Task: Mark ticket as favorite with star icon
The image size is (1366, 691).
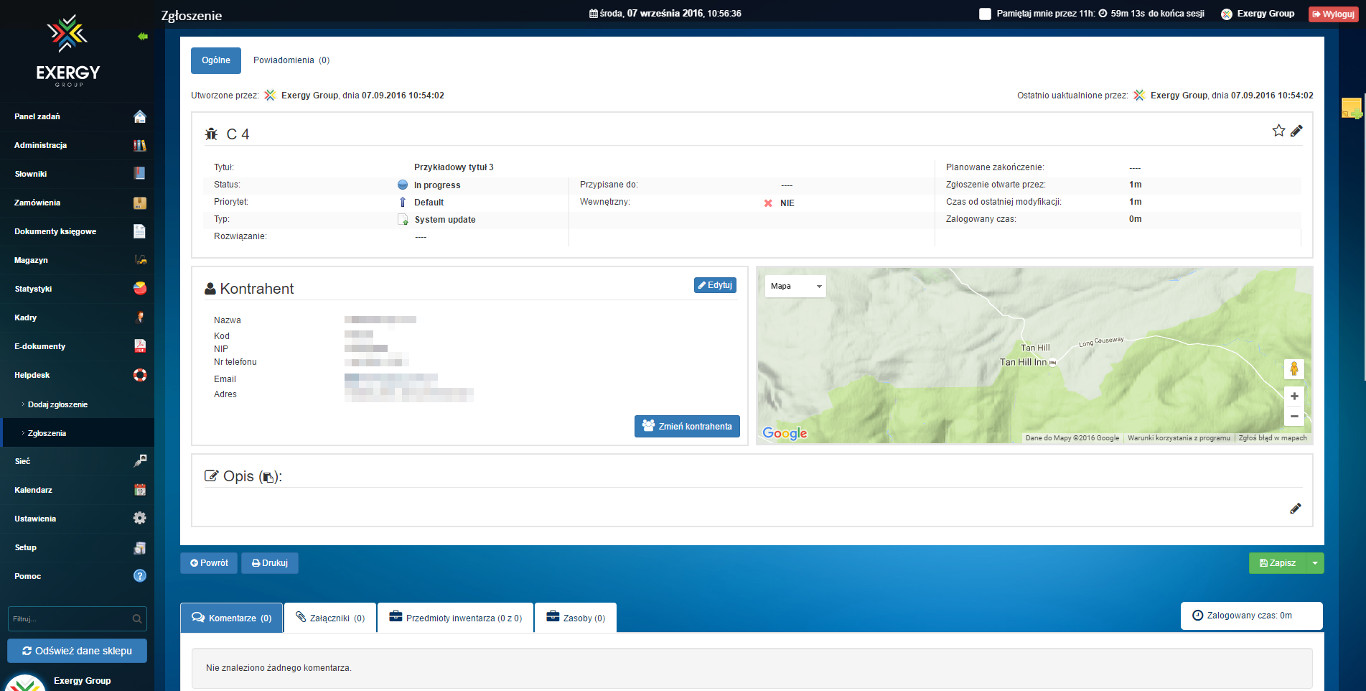Action: coord(1278,131)
